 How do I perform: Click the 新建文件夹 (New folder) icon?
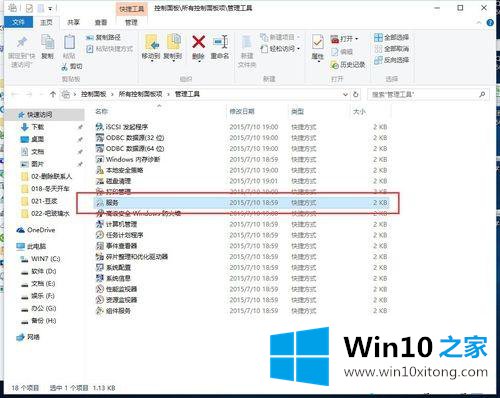click(x=247, y=43)
